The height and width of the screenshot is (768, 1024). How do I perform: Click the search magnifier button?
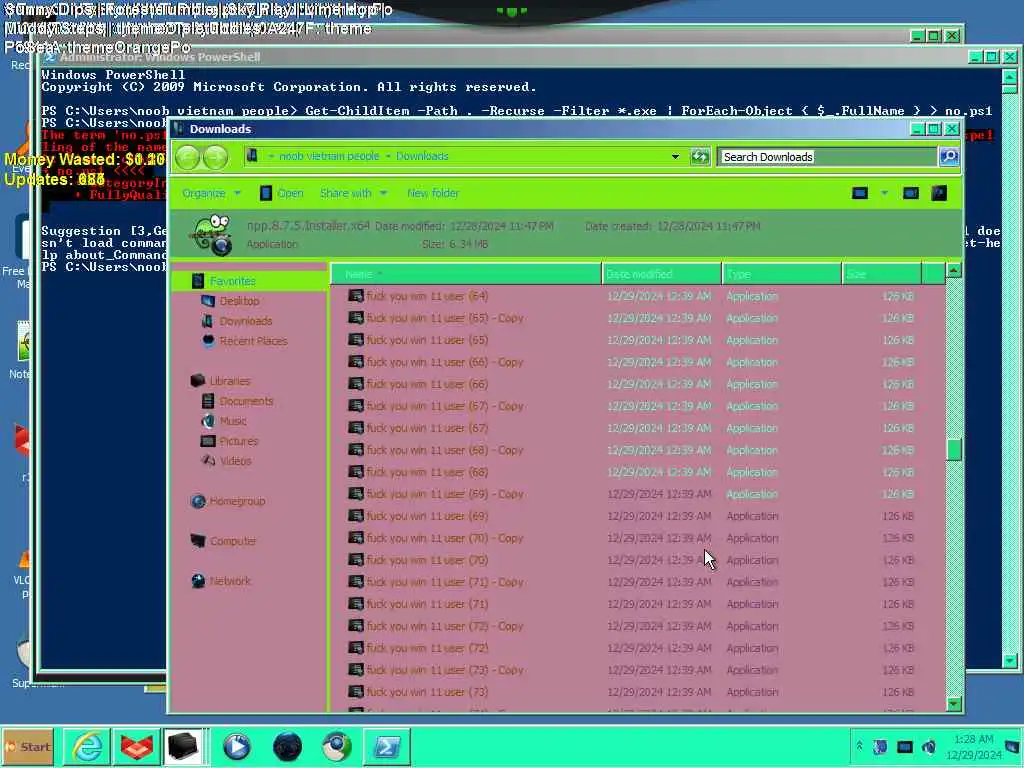949,157
